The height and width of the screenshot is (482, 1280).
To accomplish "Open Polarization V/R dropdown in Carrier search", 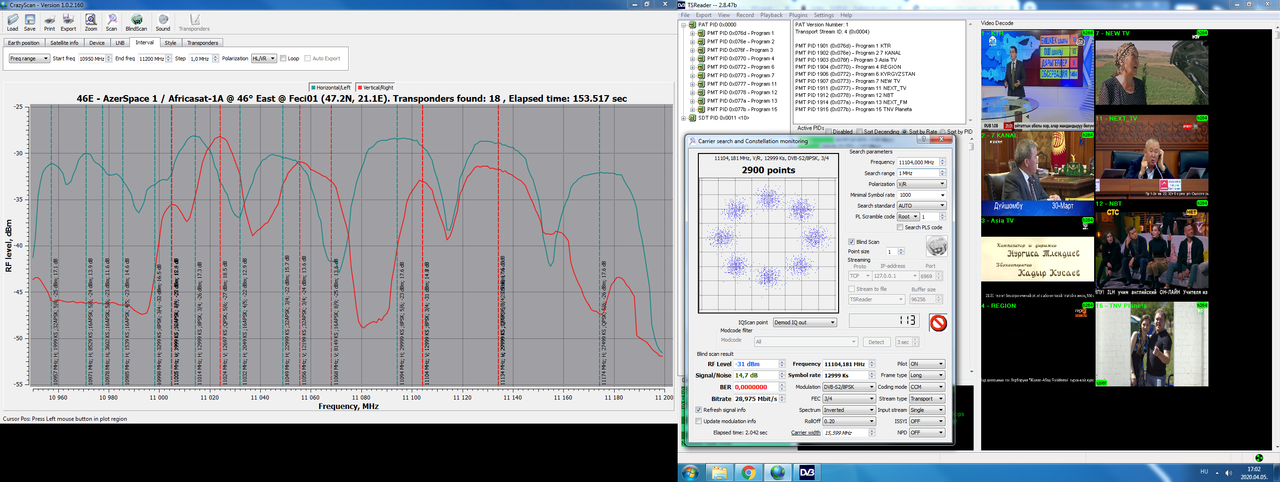I will 921,184.
